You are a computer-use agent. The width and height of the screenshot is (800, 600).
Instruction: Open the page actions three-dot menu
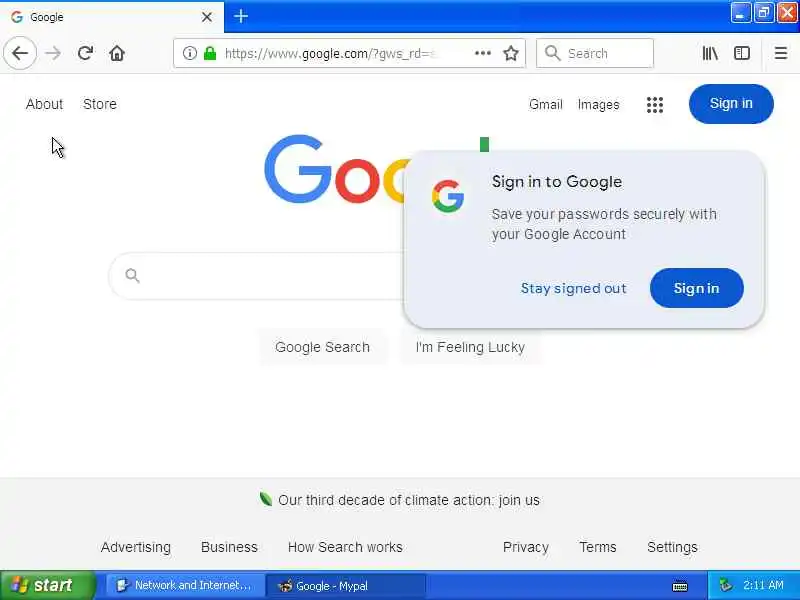coord(483,53)
